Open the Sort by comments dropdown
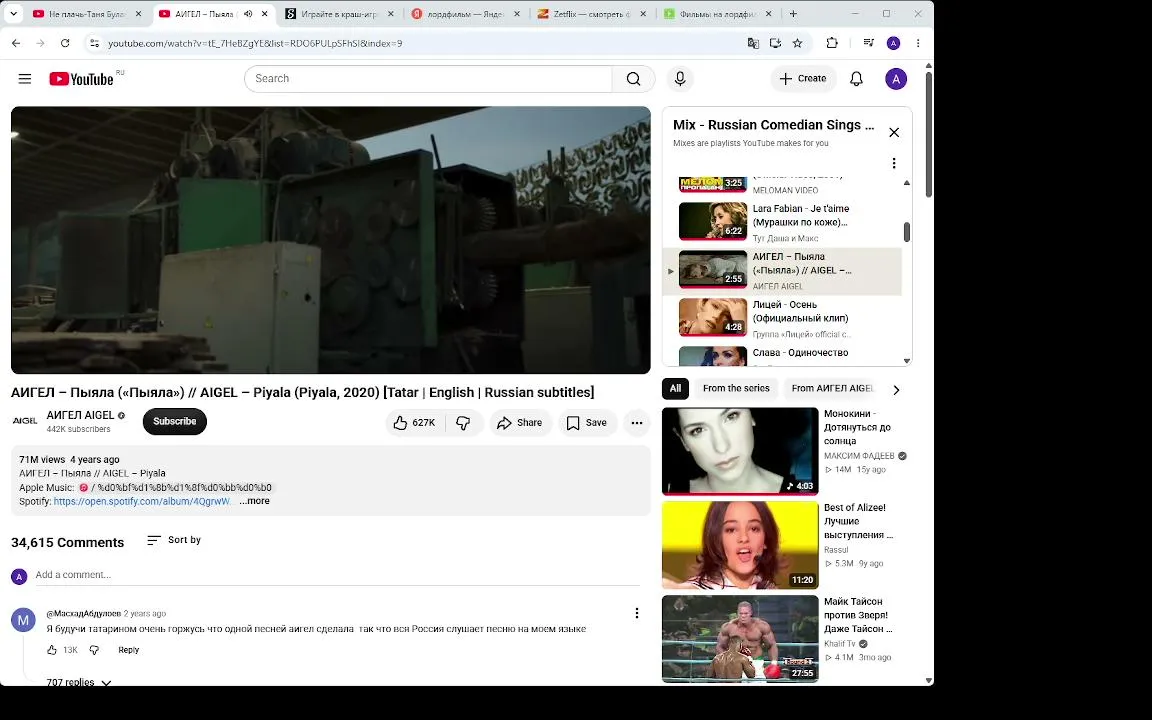 [173, 540]
